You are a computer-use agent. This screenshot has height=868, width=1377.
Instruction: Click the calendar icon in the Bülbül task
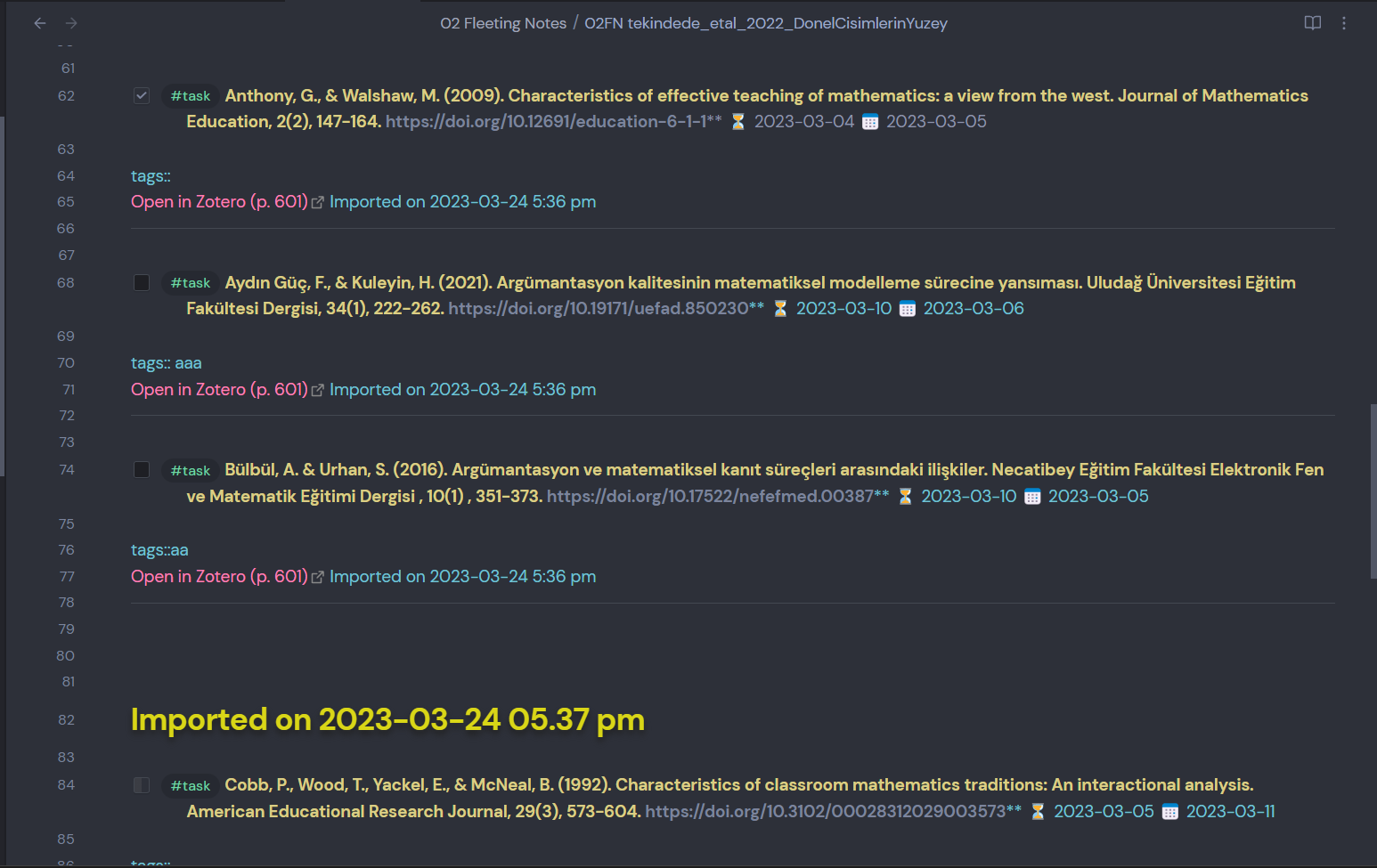click(x=1032, y=496)
